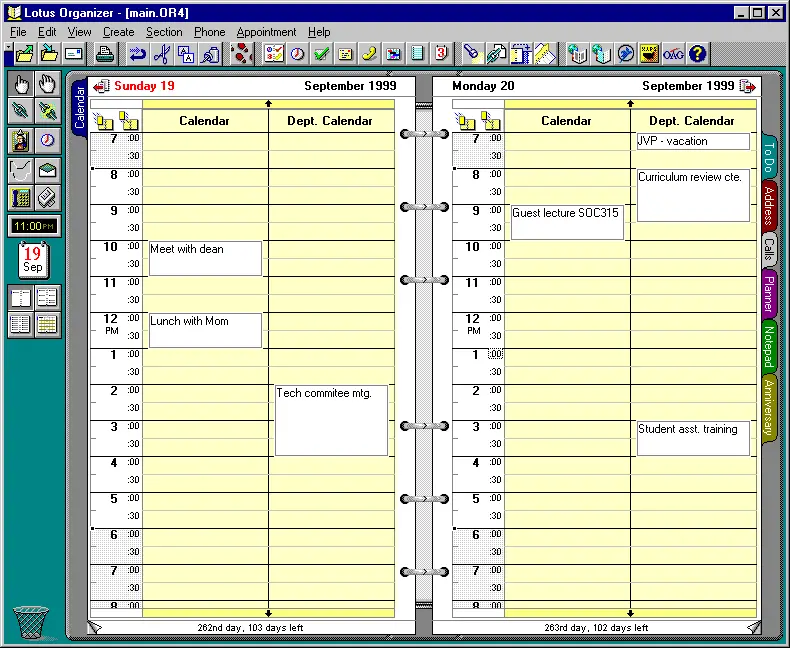This screenshot has height=648, width=790.
Task: Click the create task checklist icon
Action: pos(274,54)
